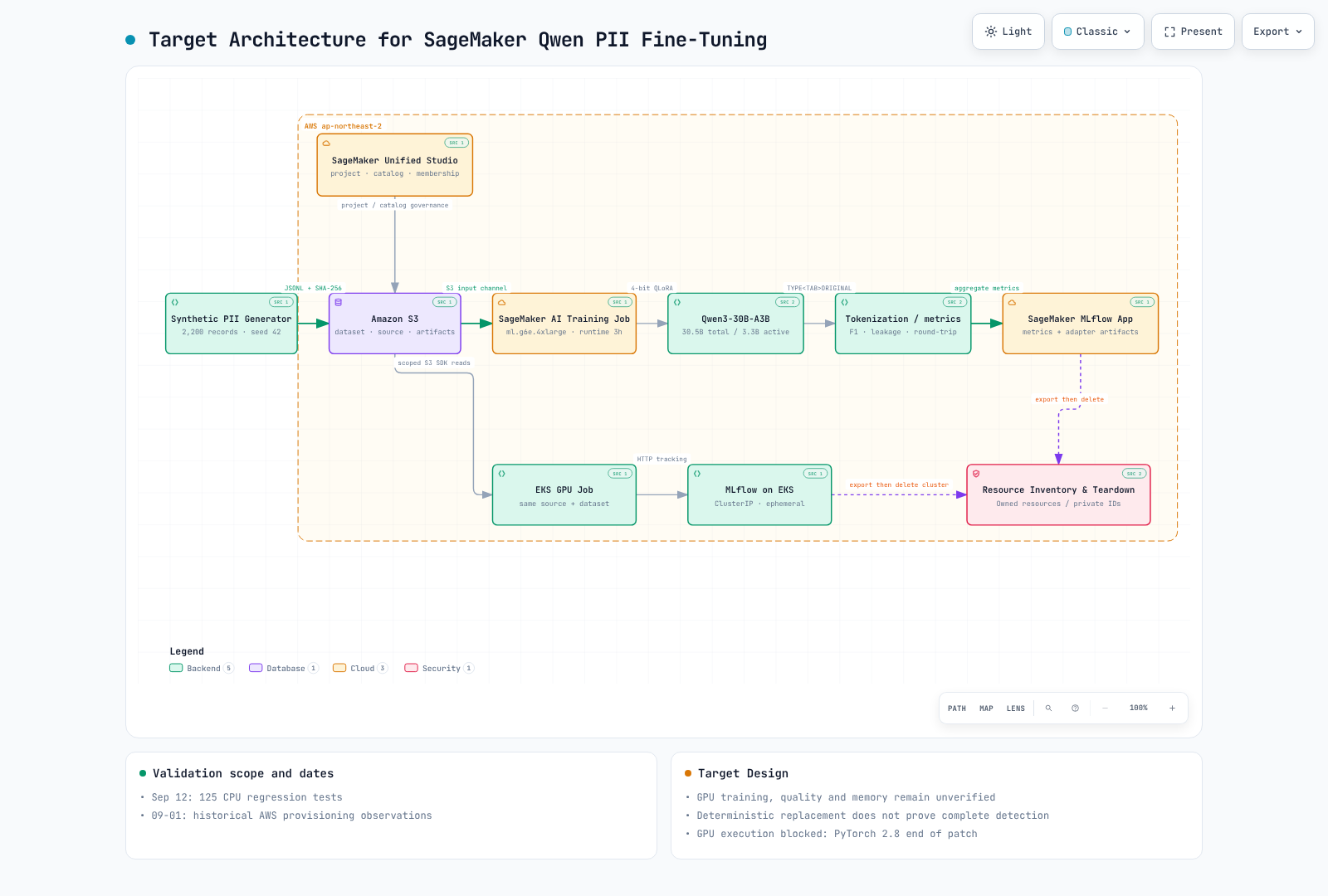
Task: Click the red Security legend color swatch
Action: (x=411, y=668)
